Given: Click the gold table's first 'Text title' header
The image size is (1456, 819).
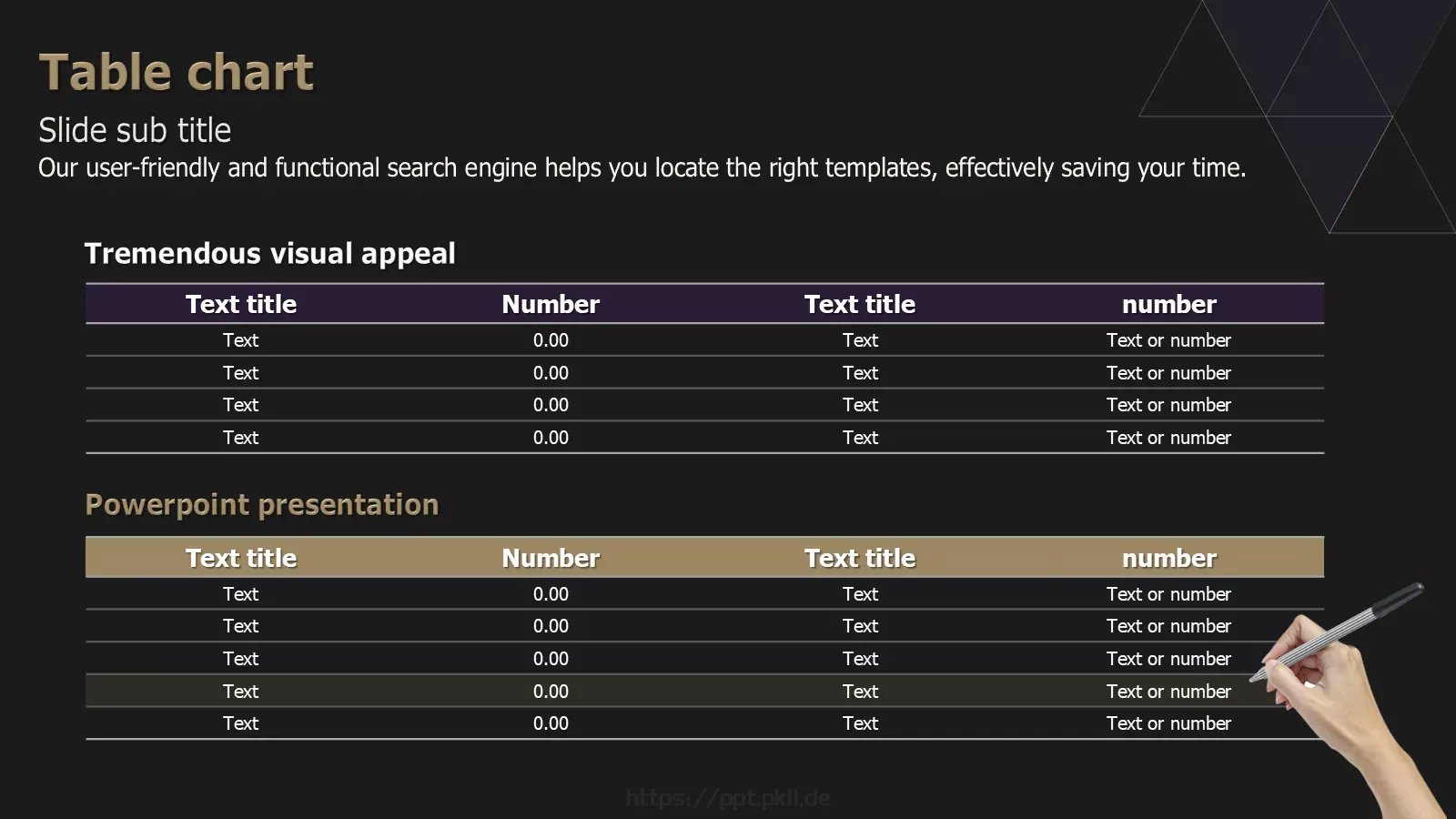Looking at the screenshot, I should tap(241, 558).
